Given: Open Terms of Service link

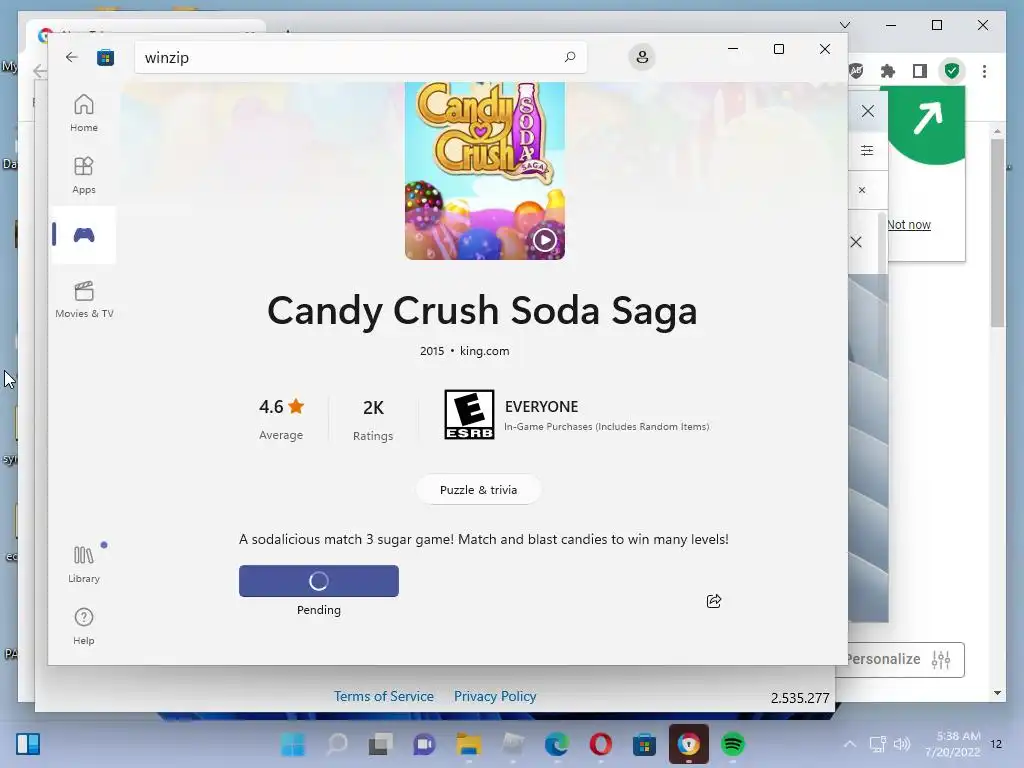Looking at the screenshot, I should tap(383, 696).
